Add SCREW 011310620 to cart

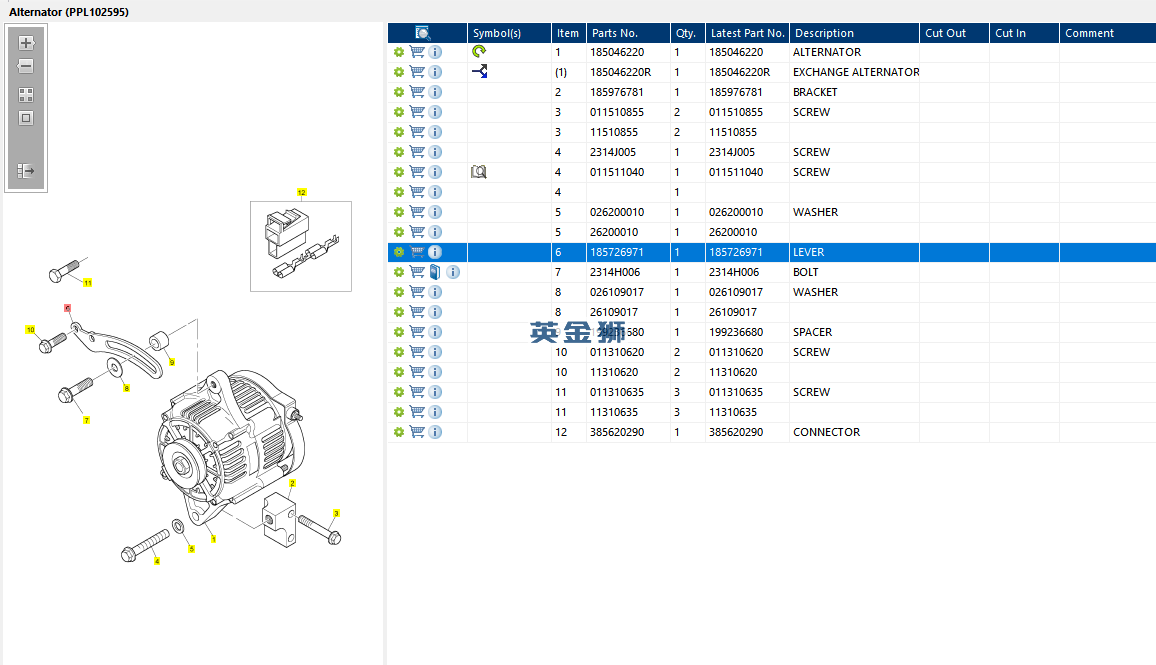pyautogui.click(x=417, y=352)
